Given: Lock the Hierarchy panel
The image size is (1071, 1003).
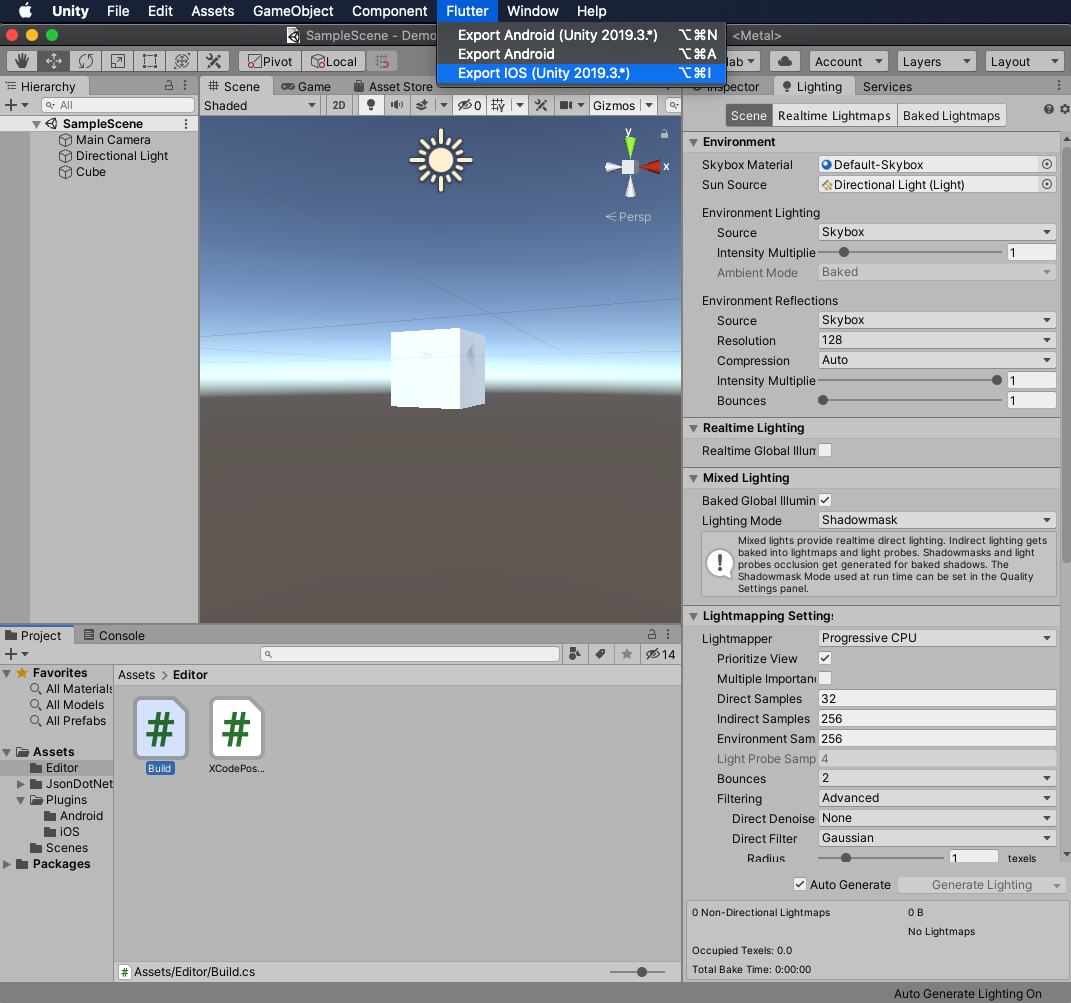Looking at the screenshot, I should (169, 85).
